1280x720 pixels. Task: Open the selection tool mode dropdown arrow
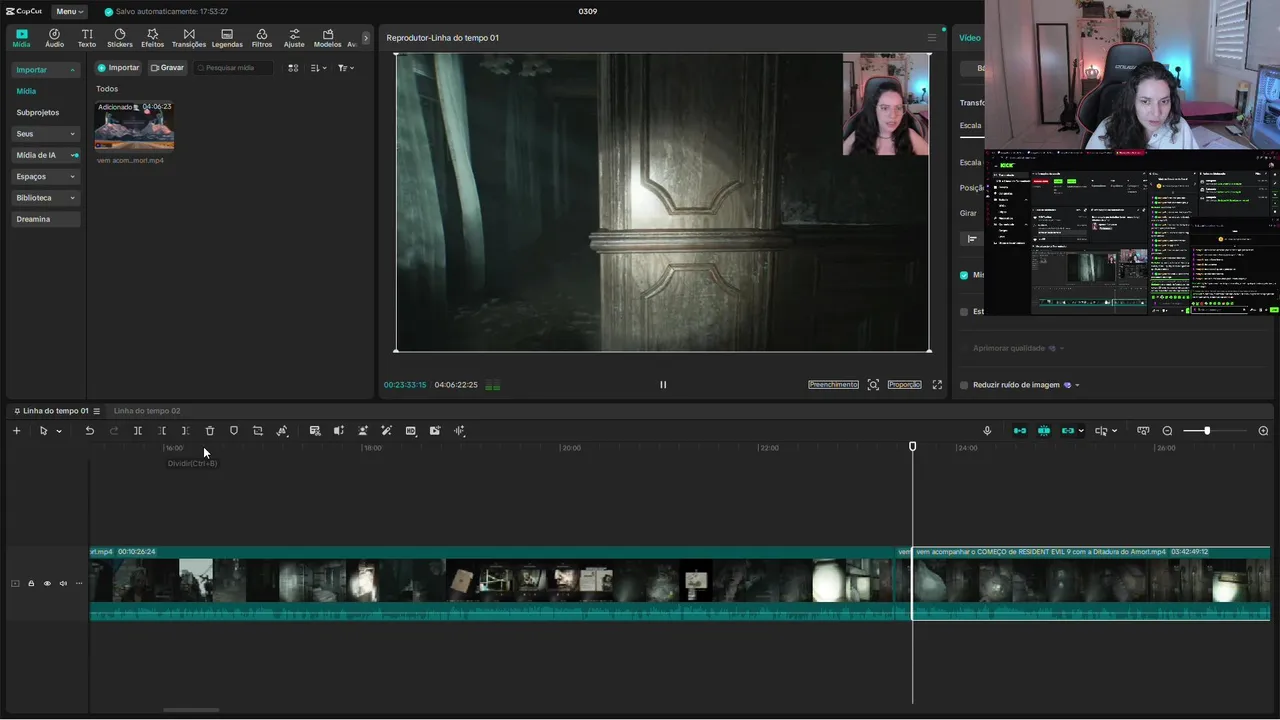59,431
